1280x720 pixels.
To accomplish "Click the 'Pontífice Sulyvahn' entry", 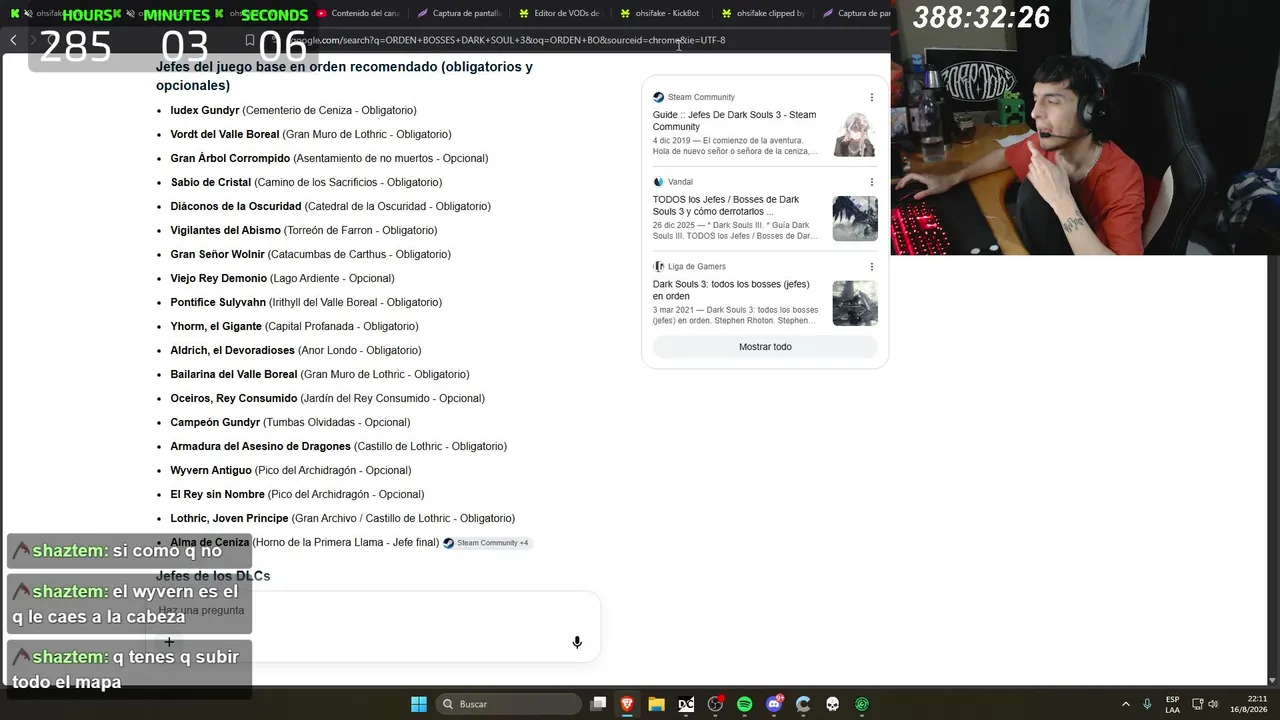I will pyautogui.click(x=218, y=302).
